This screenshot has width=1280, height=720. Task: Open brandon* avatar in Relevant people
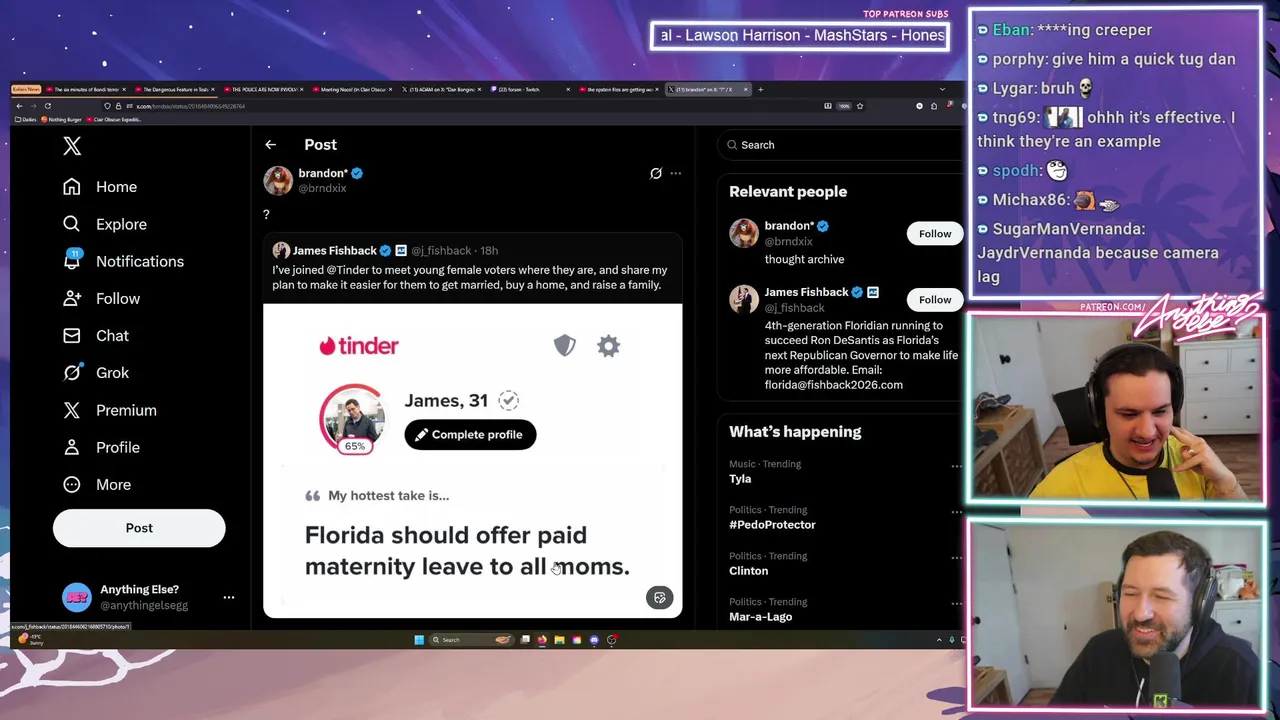744,232
